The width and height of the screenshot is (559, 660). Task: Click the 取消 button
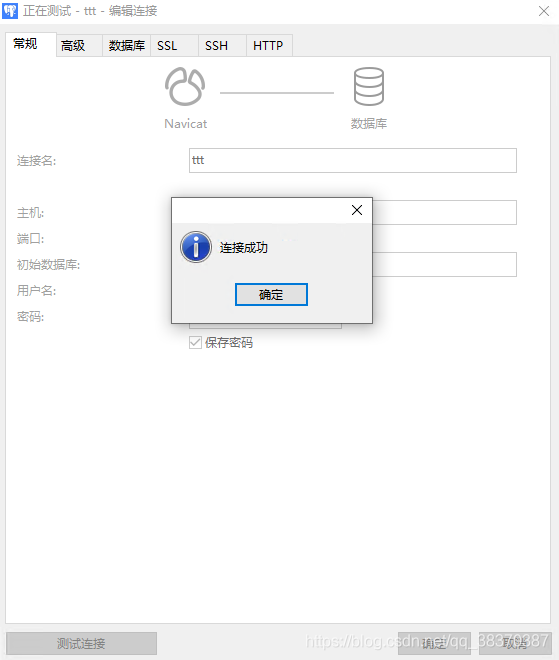tap(515, 643)
